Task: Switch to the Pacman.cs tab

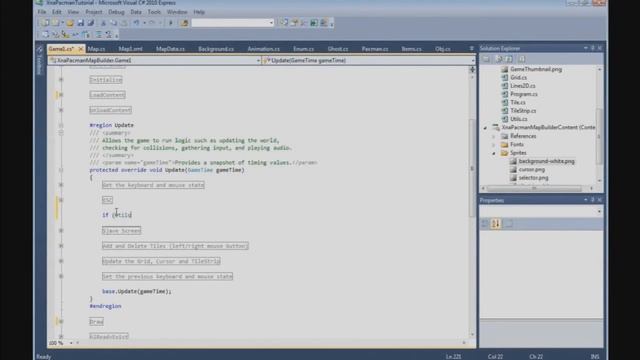Action: [x=375, y=49]
